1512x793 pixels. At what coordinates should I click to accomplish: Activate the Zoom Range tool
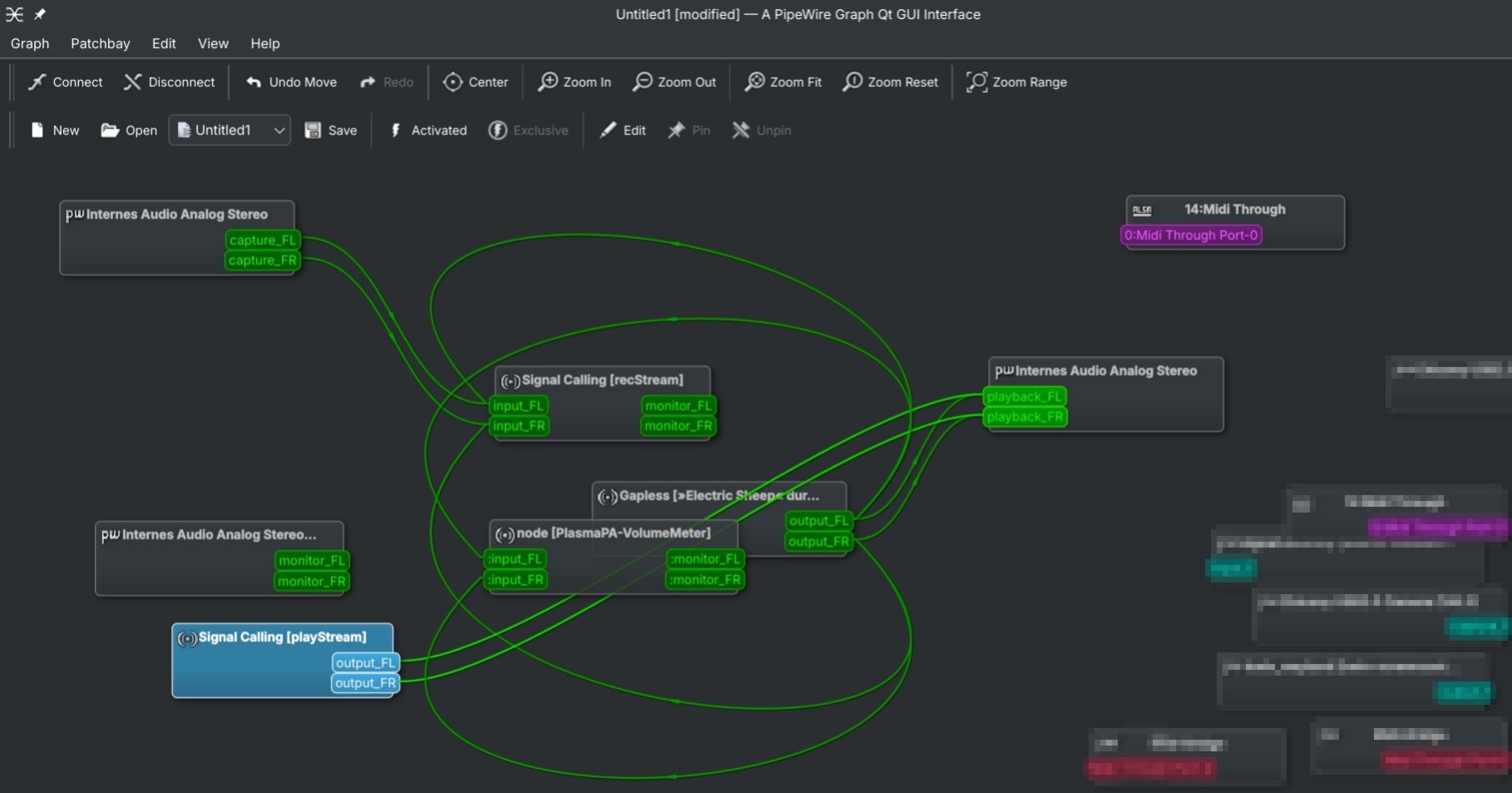point(1016,82)
